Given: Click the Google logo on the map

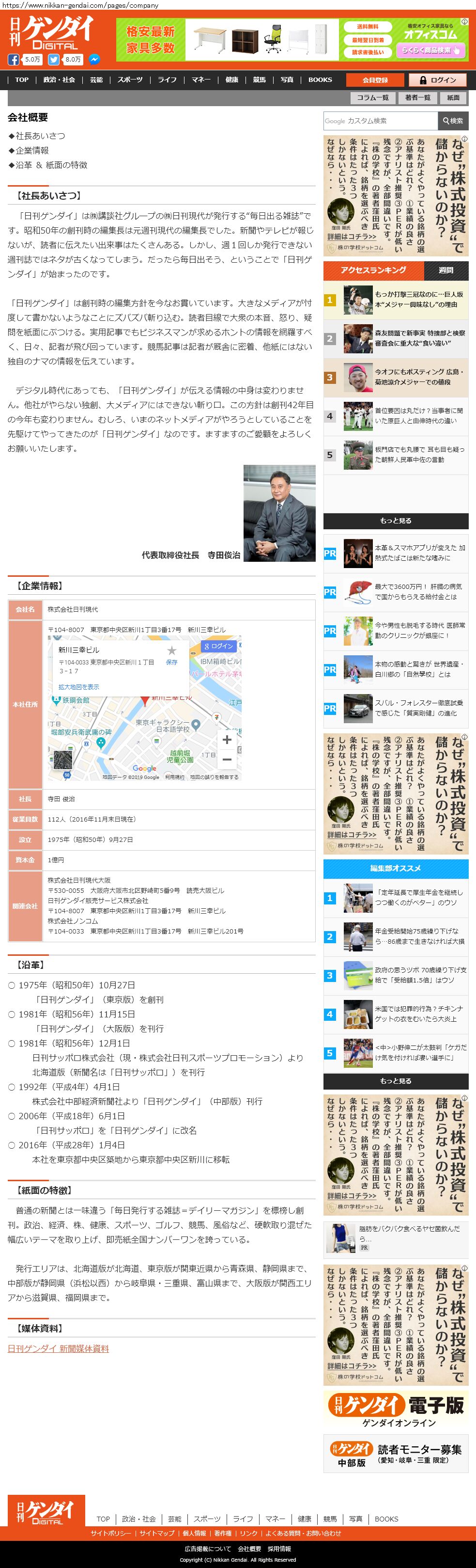Looking at the screenshot, I should click(x=145, y=769).
